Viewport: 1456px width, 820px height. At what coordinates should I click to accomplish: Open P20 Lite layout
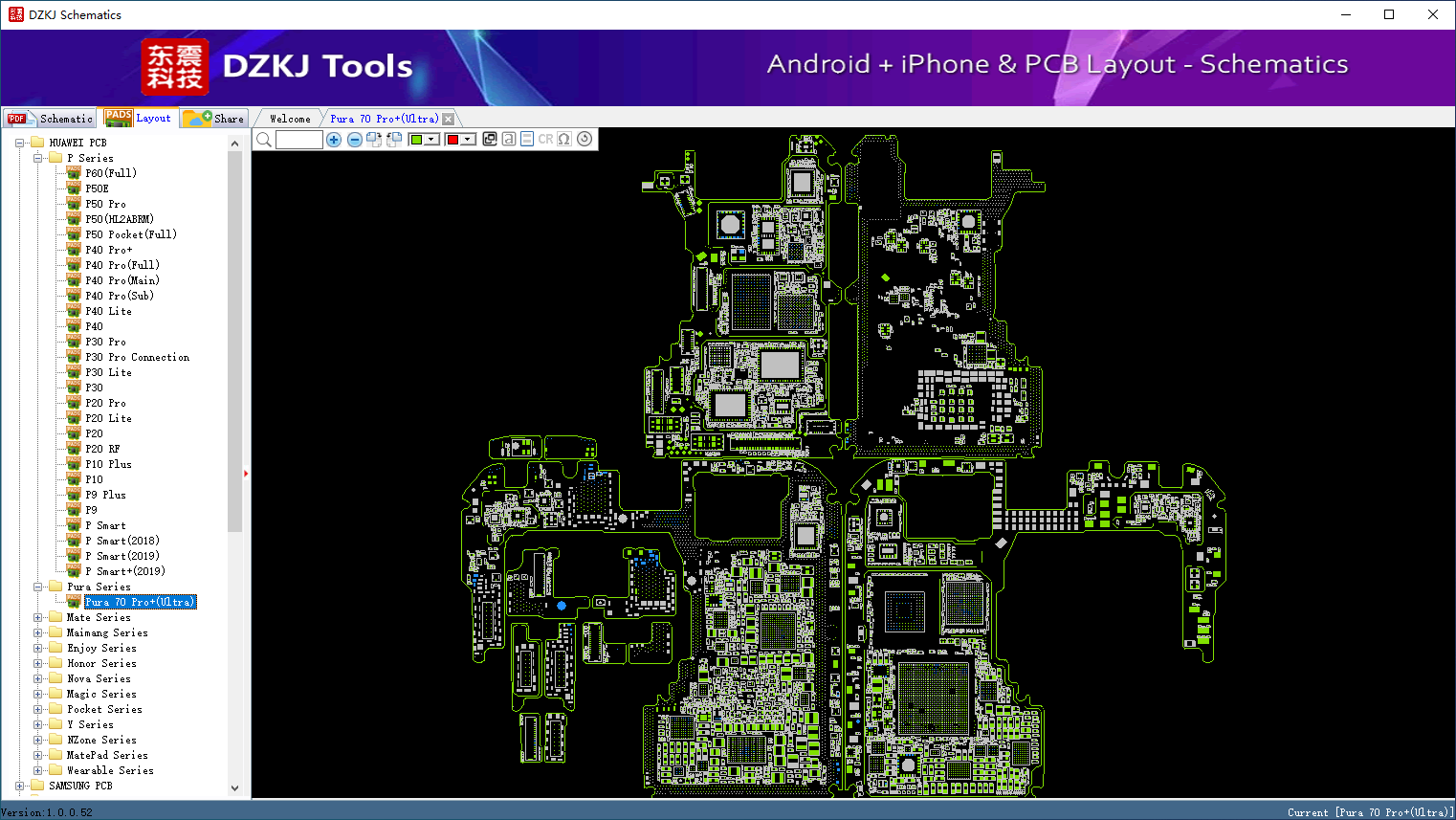click(x=108, y=418)
